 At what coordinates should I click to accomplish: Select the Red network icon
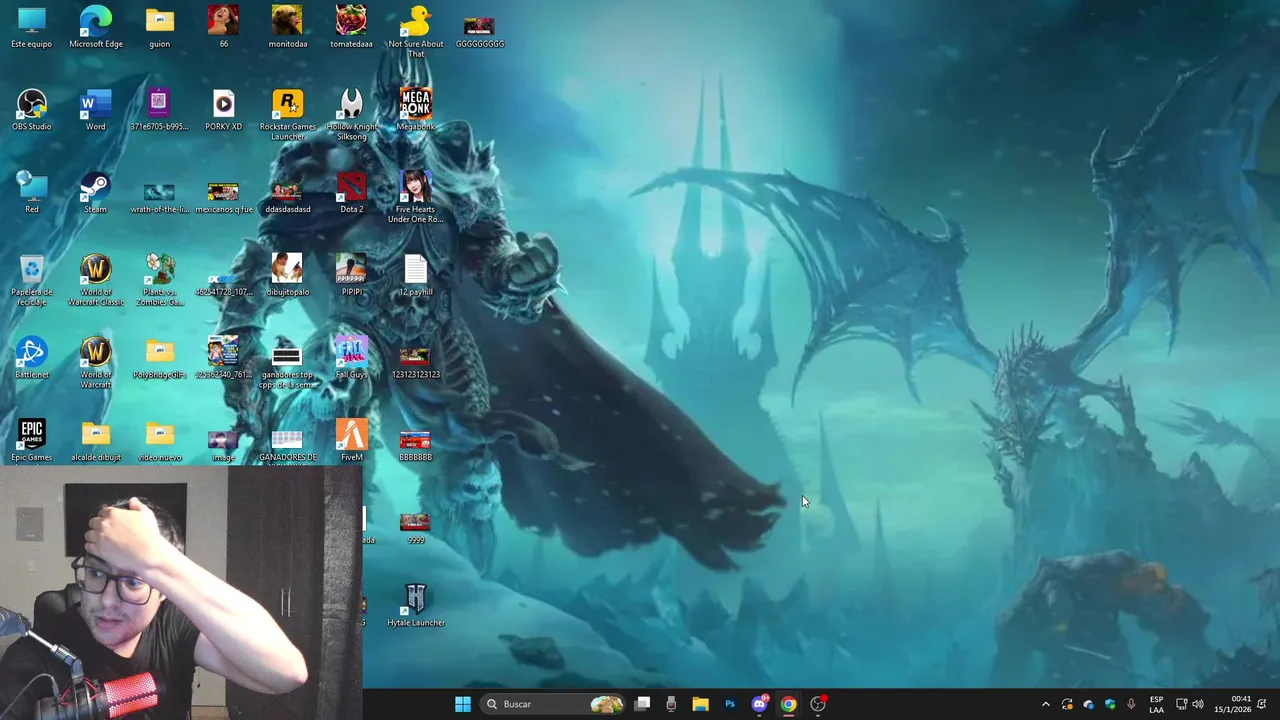pos(32,193)
